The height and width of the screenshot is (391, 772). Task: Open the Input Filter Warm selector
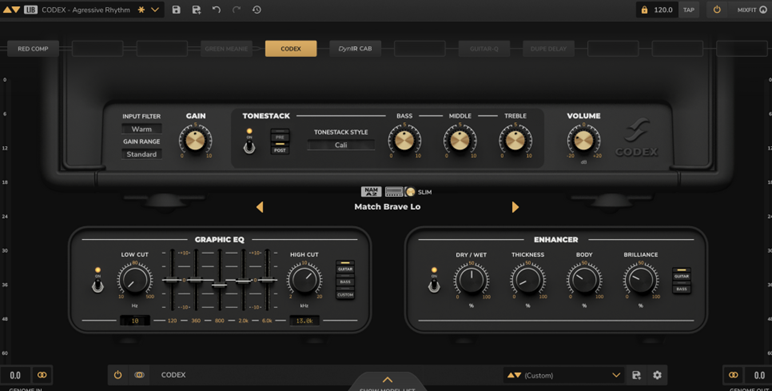click(141, 129)
